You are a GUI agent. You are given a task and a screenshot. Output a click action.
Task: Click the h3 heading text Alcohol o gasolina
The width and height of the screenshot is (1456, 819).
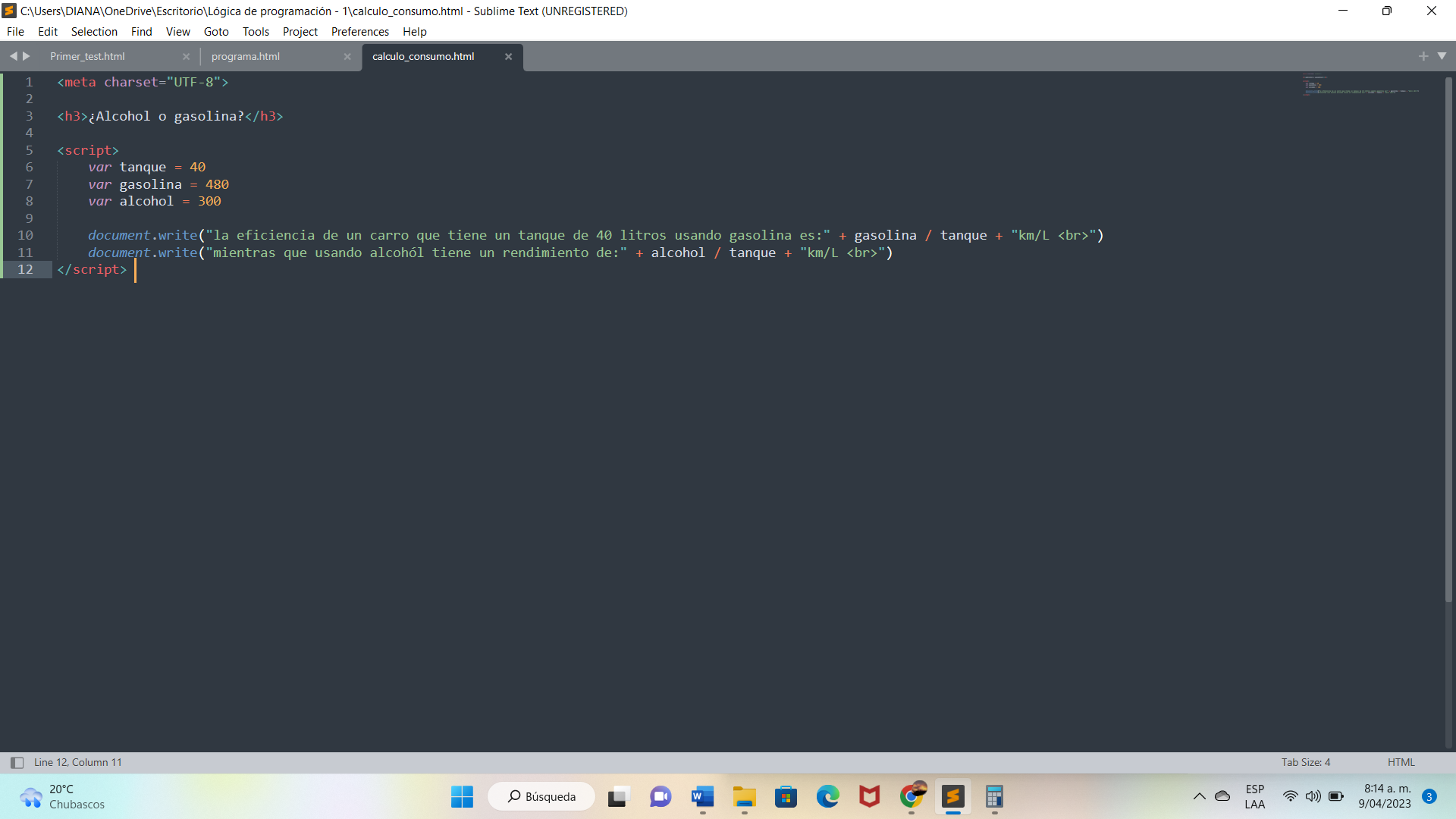tap(166, 116)
